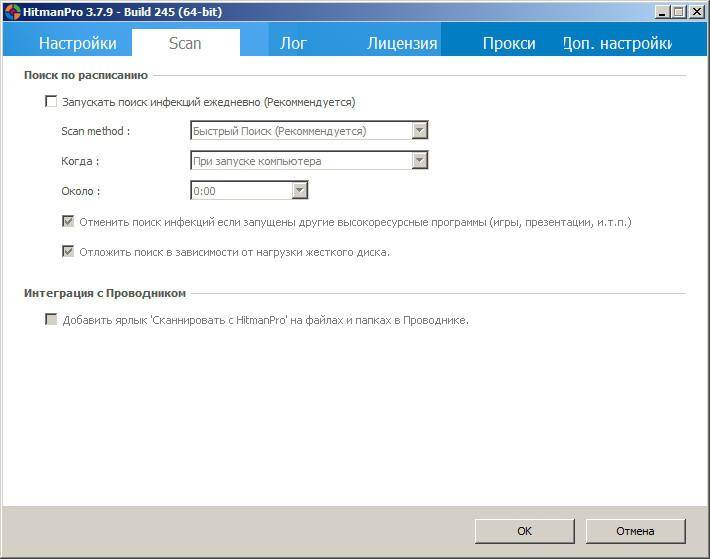710x559 pixels.
Task: Open the Прокси tab
Action: 509,43
